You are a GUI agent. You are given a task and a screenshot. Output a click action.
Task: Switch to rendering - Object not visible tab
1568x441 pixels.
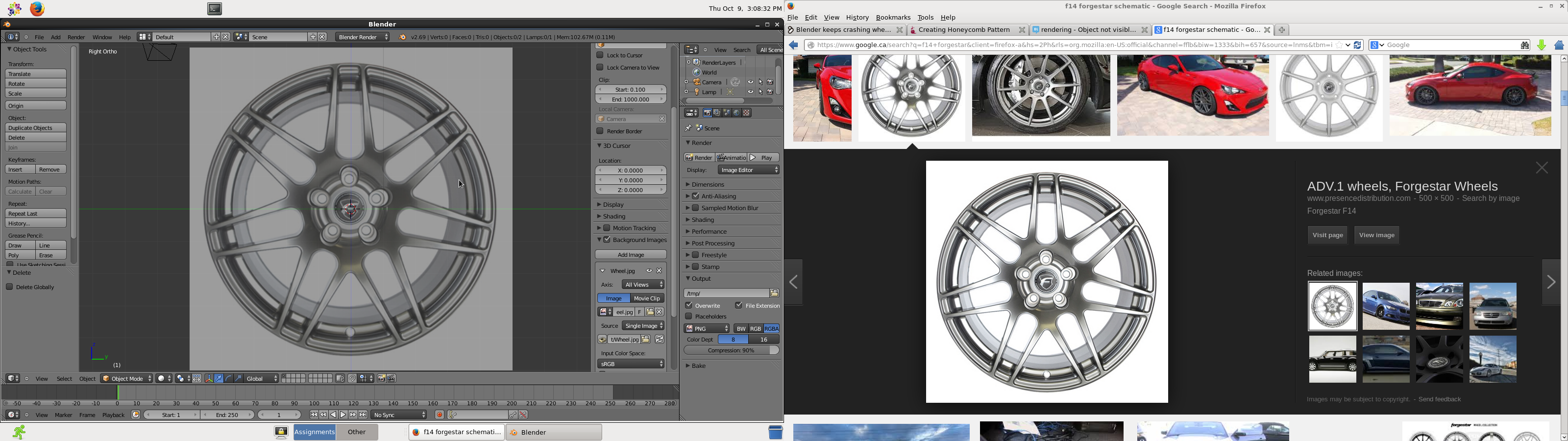1090,30
